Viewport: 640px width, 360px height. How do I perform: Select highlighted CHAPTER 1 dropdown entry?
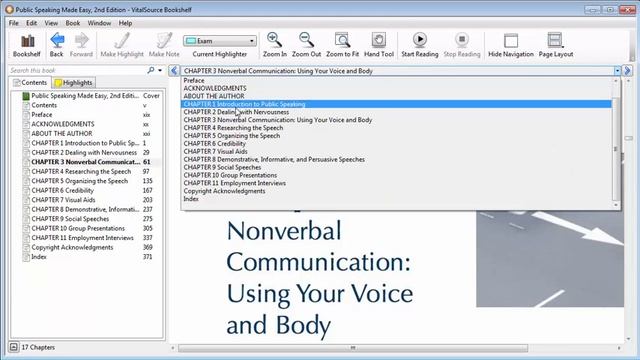pyautogui.click(x=396, y=104)
